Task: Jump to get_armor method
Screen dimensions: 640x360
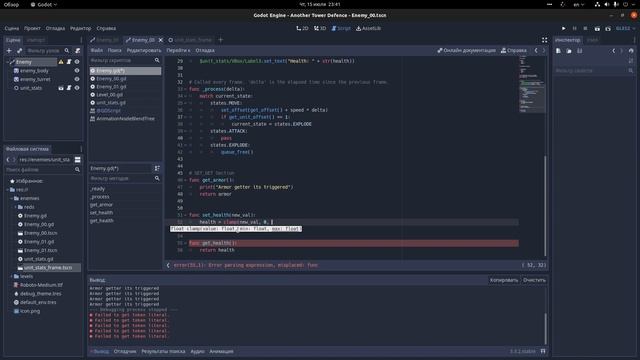Action: (x=101, y=204)
